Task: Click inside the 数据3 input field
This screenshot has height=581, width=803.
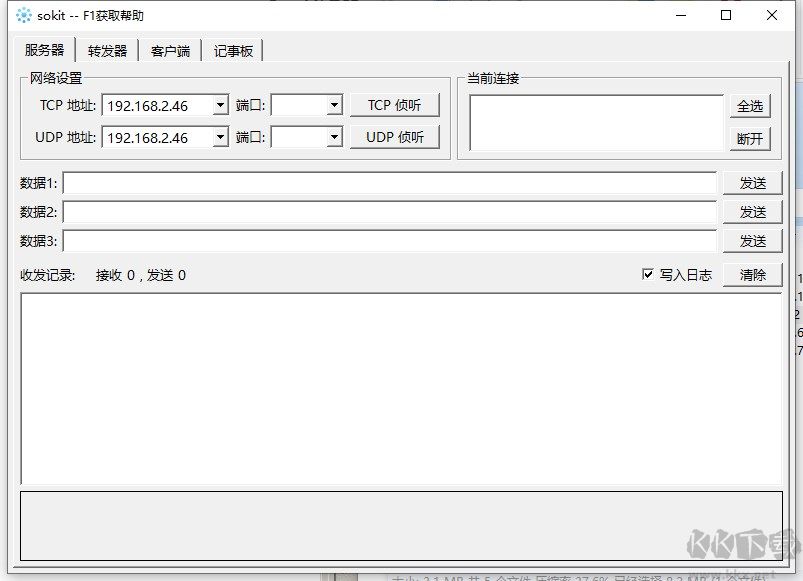Action: click(x=390, y=240)
